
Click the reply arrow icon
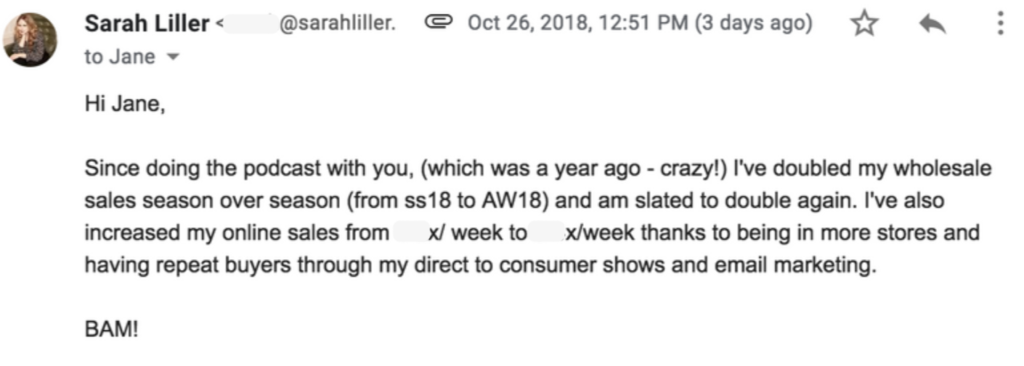tap(932, 25)
